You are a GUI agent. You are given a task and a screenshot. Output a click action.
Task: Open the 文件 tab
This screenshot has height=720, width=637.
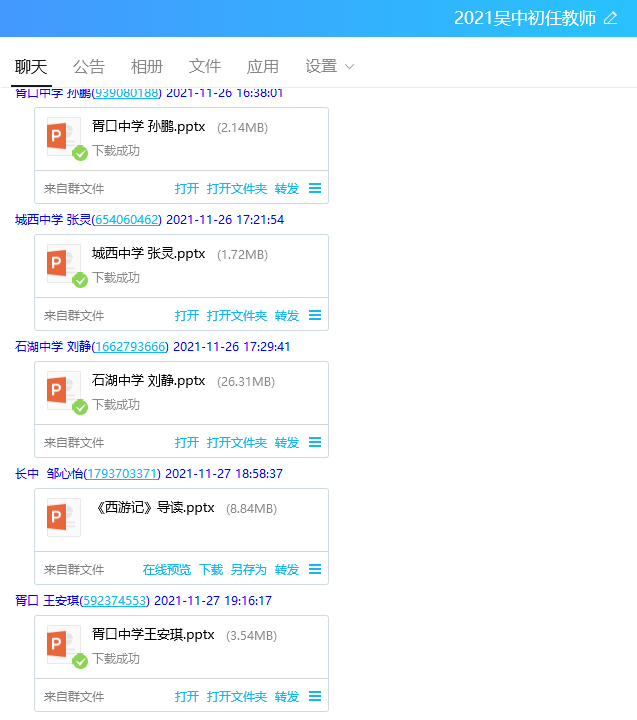(204, 67)
